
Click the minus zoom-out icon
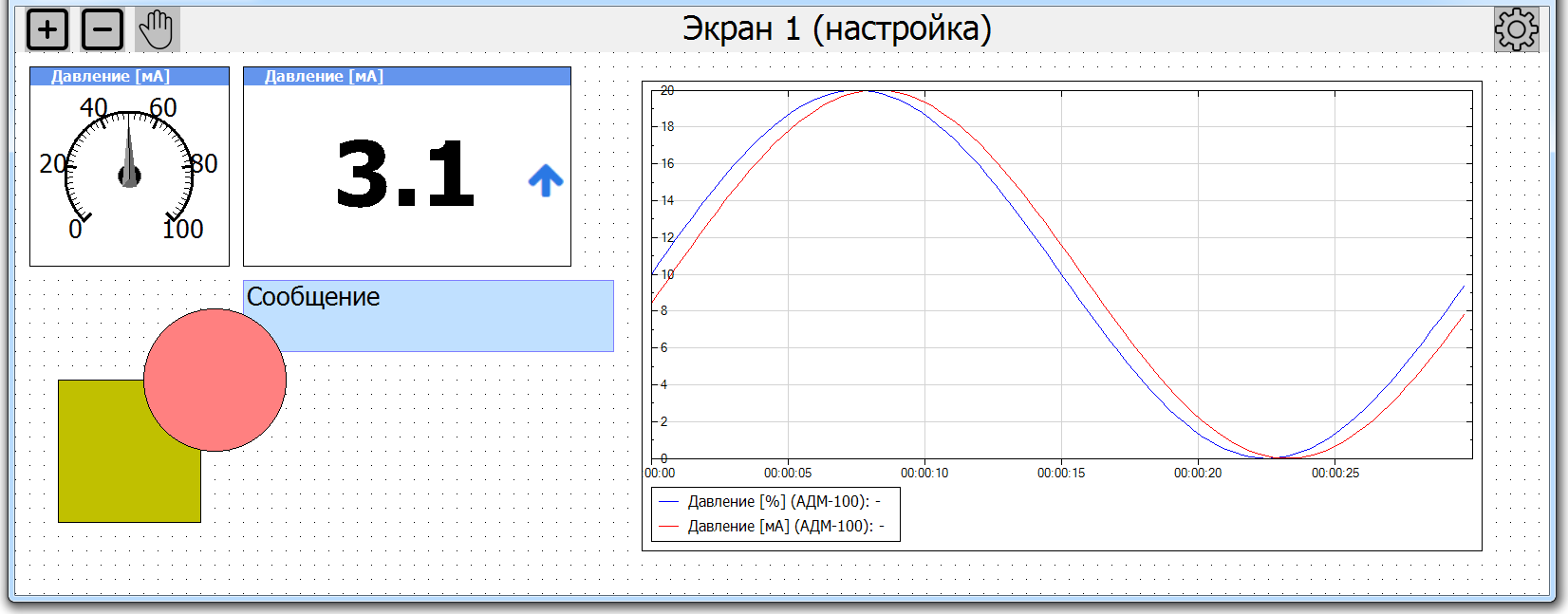click(x=103, y=29)
